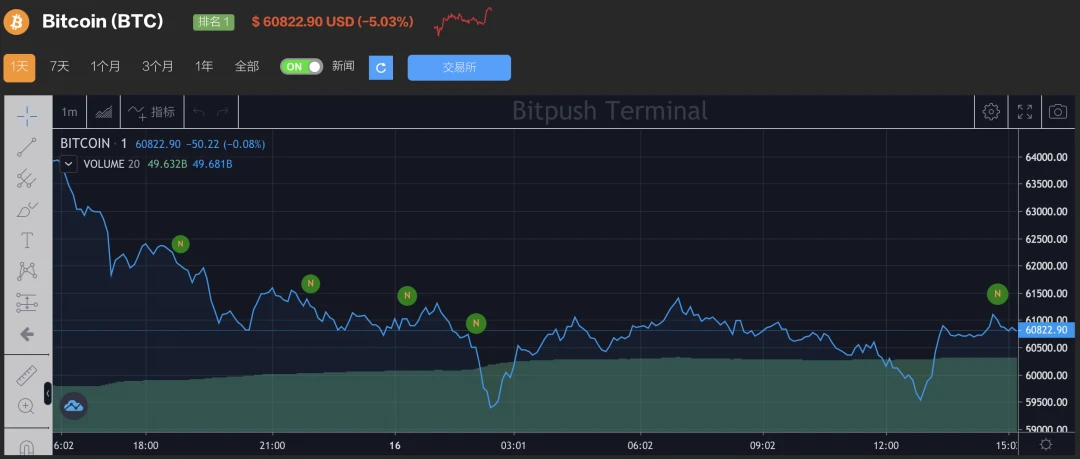Screen dimensions: 1080x459
Task: Select the 1年 time range tab
Action: pos(204,67)
